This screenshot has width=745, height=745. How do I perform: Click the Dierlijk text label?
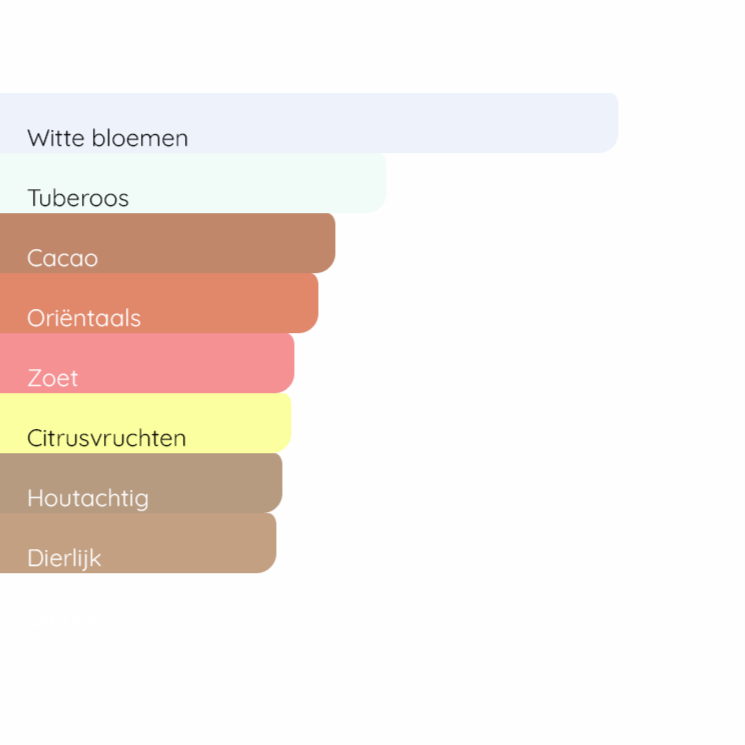[64, 558]
